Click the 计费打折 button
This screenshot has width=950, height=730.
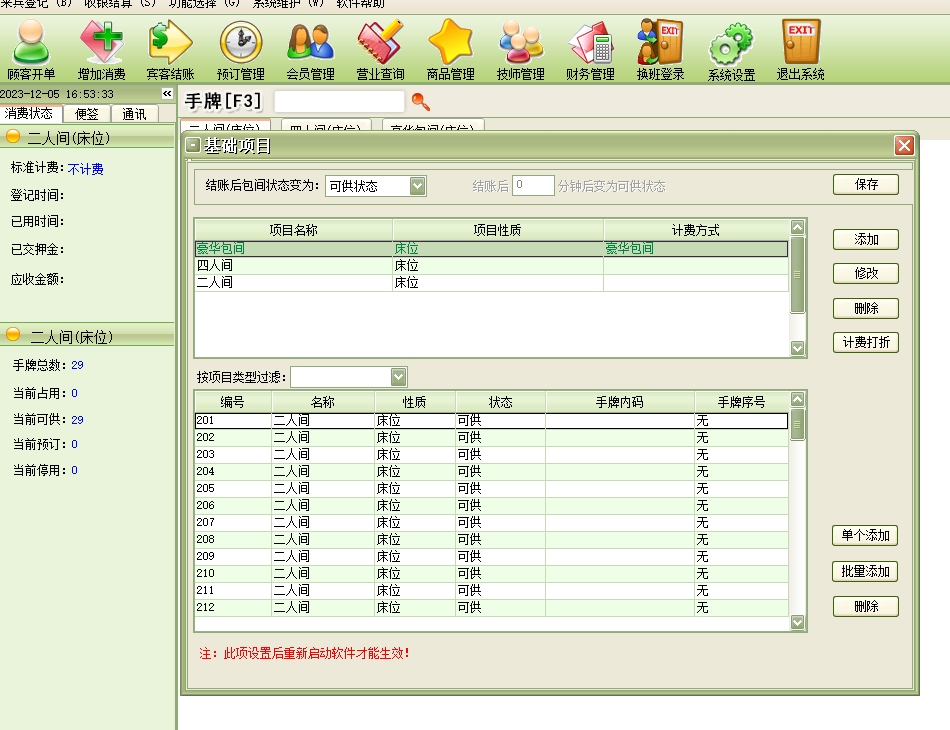[x=865, y=343]
